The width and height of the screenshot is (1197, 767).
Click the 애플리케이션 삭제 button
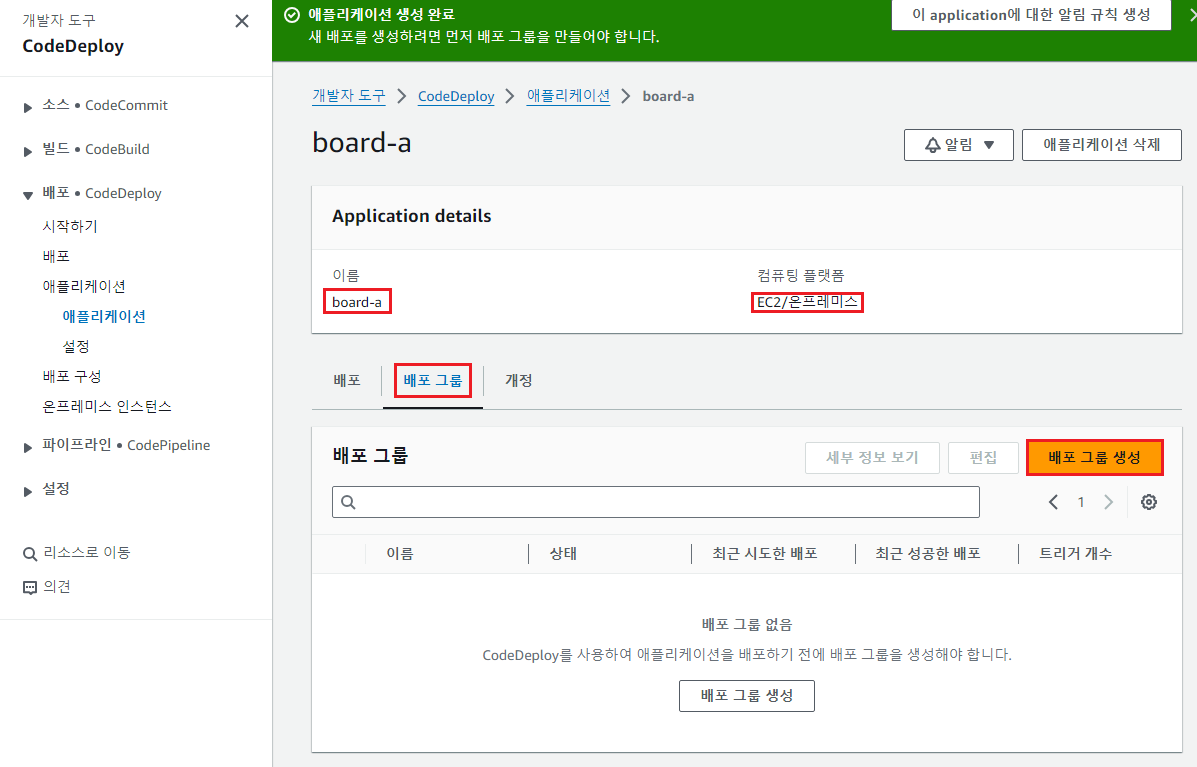tap(1102, 144)
